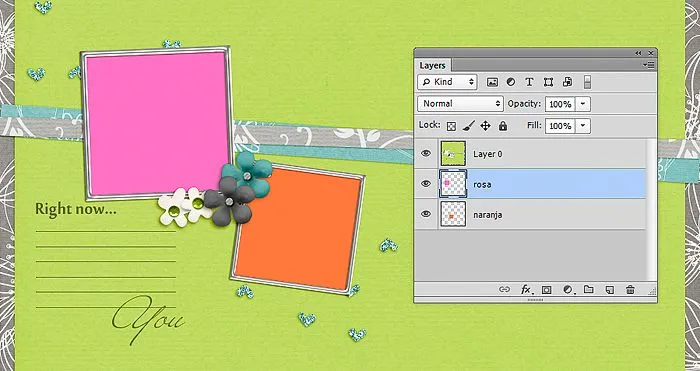Open the Fill slider dropdown arrow

point(583,126)
